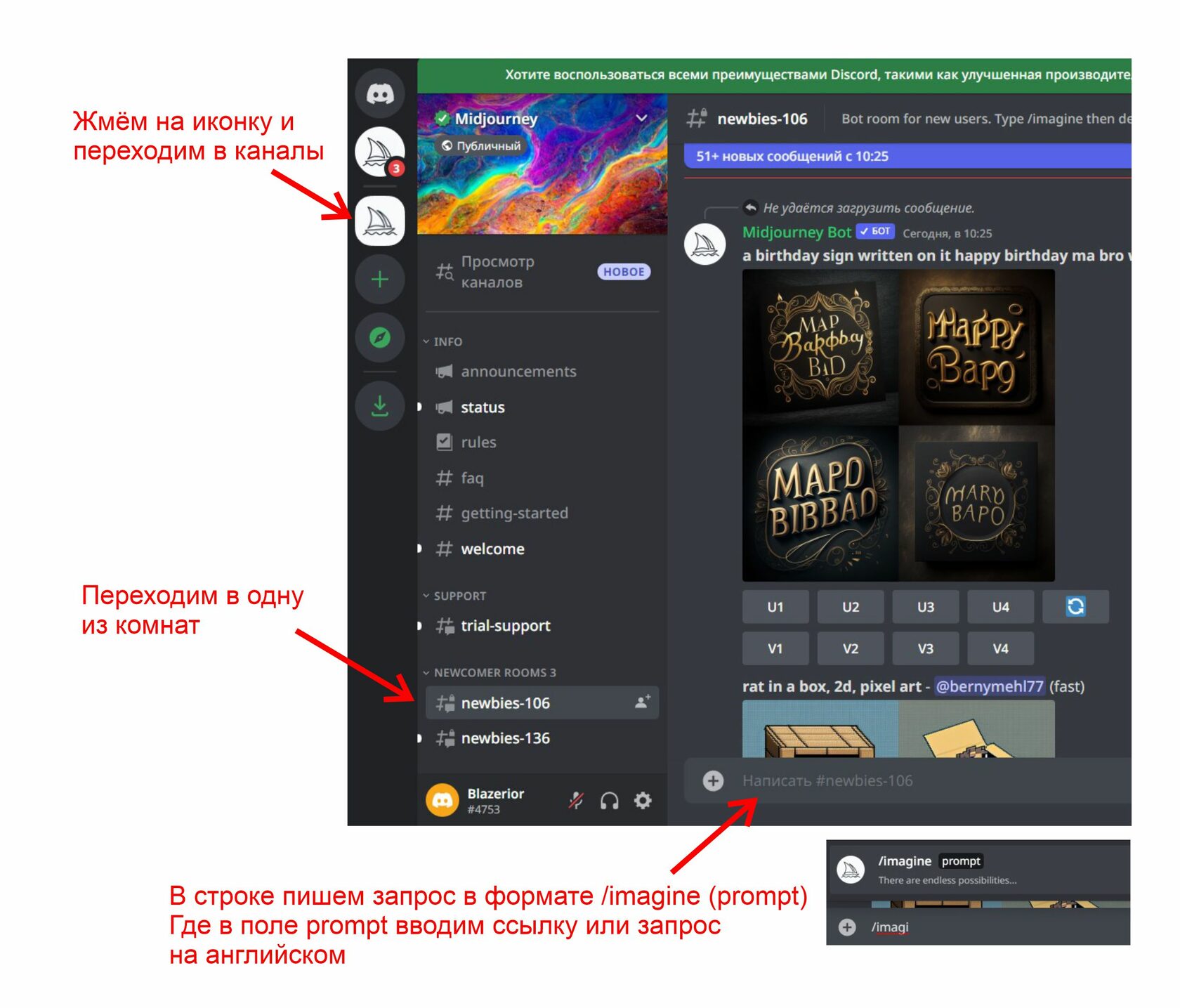The width and height of the screenshot is (1180, 1008).
Task: Click the U1 upscale button
Action: [775, 607]
